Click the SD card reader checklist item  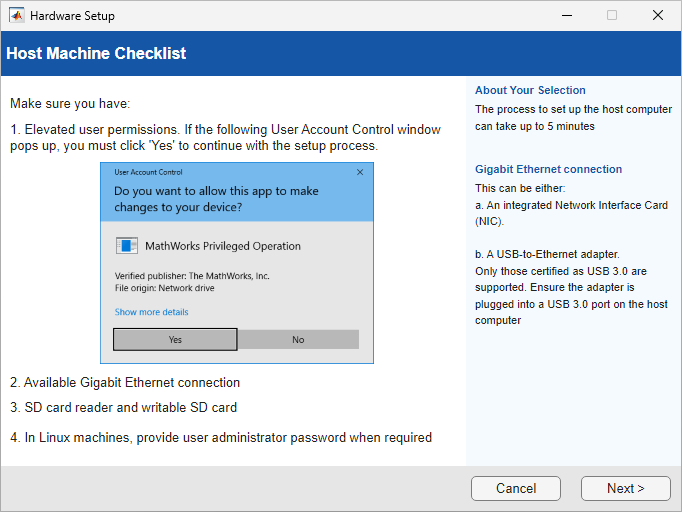click(x=123, y=407)
